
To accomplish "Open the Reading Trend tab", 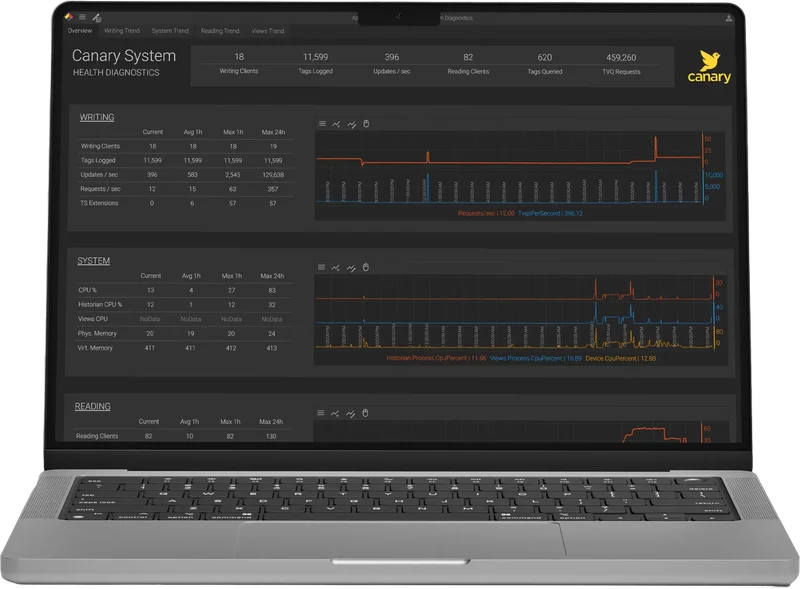I will tap(220, 31).
